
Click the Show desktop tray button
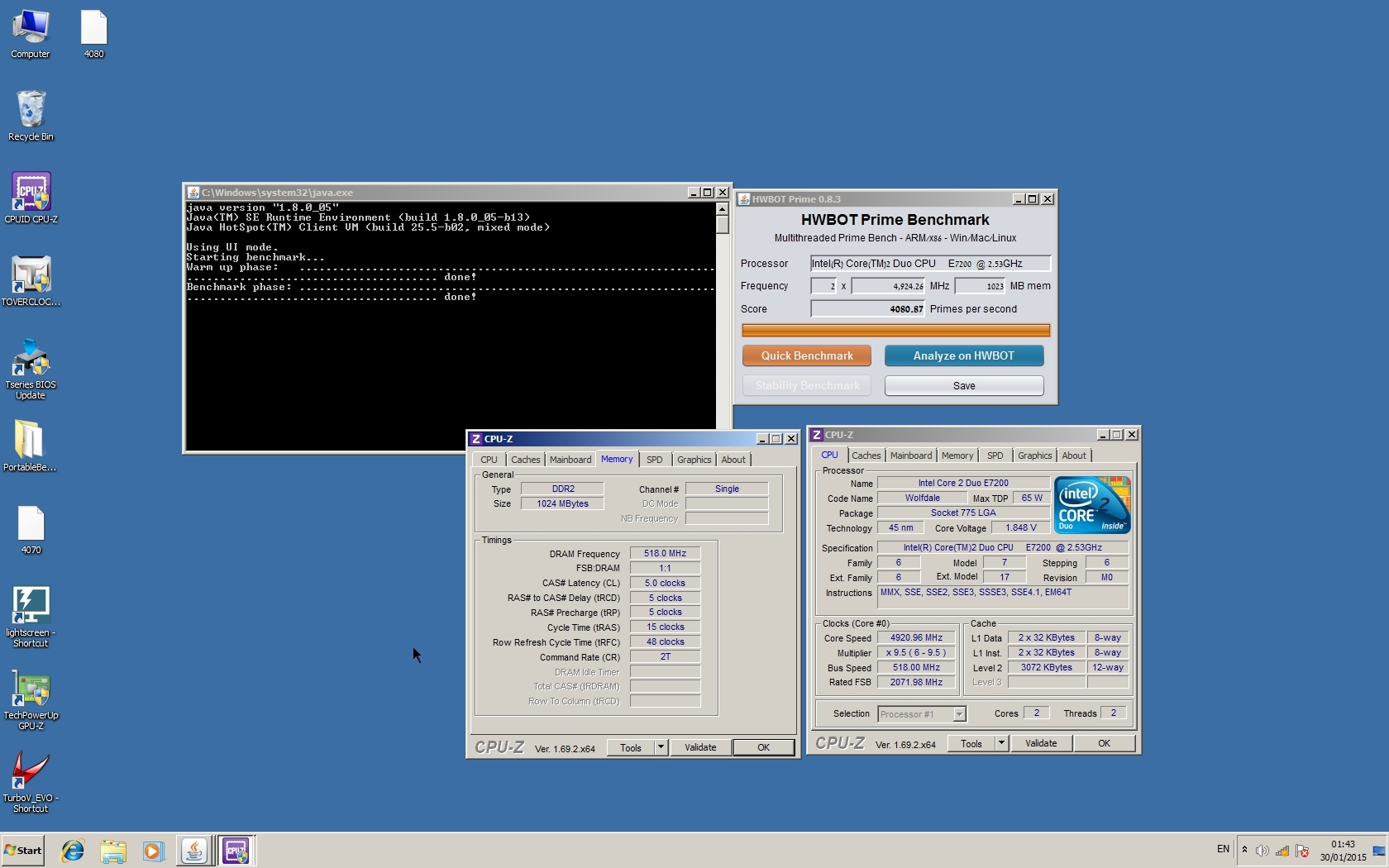pos(1378,850)
